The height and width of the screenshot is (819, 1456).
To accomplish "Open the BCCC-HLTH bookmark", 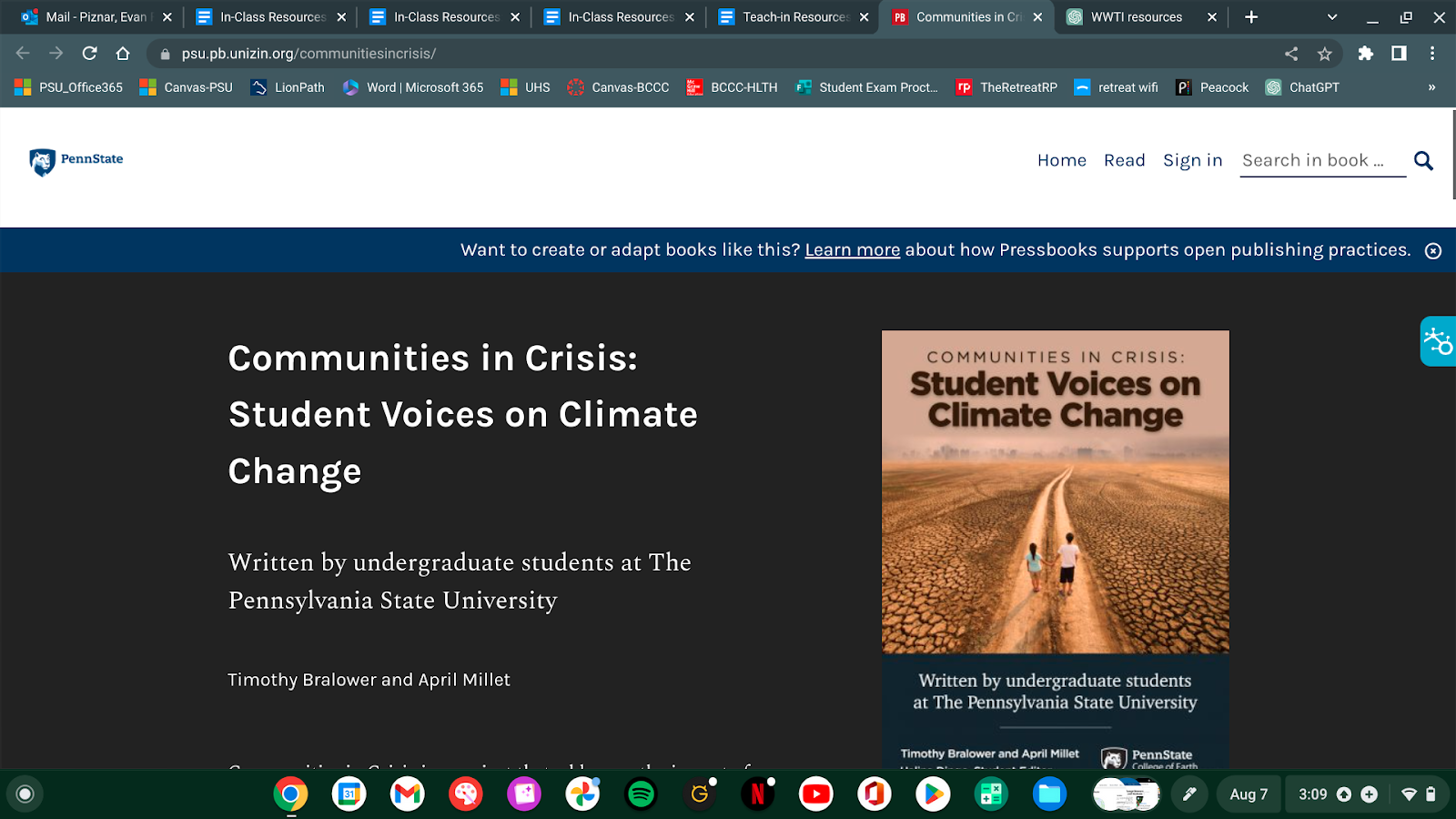I will tap(732, 87).
